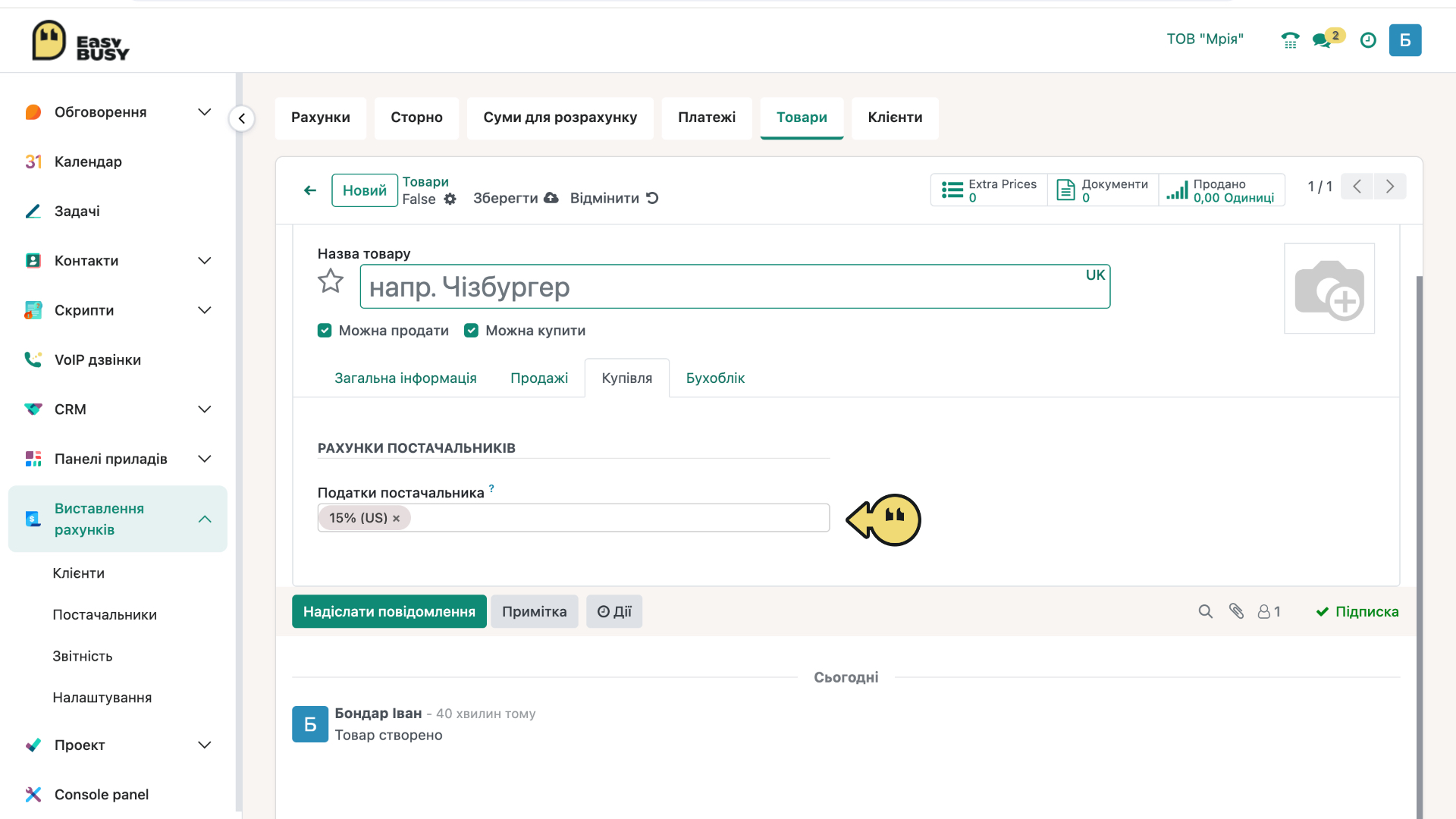The width and height of the screenshot is (1456, 819).
Task: Go to previous record arrow
Action: click(1357, 187)
